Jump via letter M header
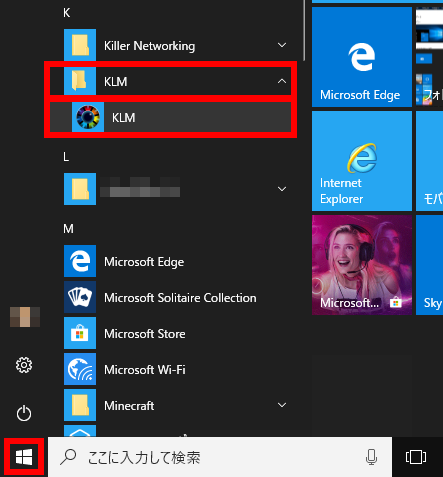The image size is (443, 477). click(x=68, y=229)
